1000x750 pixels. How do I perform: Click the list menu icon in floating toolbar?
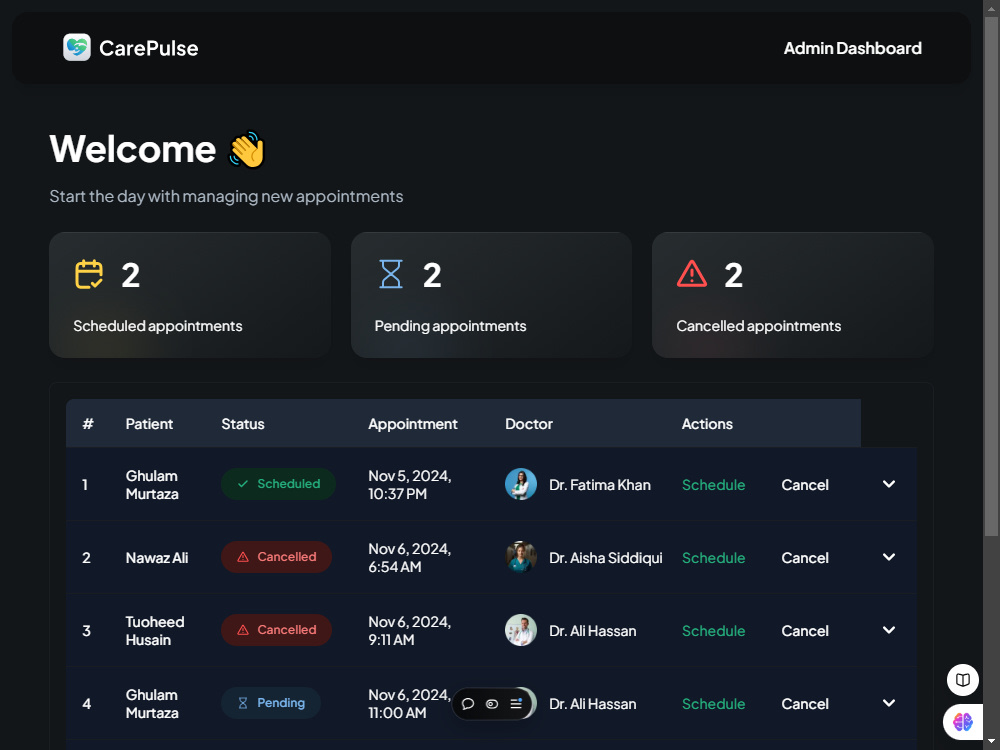coord(516,703)
